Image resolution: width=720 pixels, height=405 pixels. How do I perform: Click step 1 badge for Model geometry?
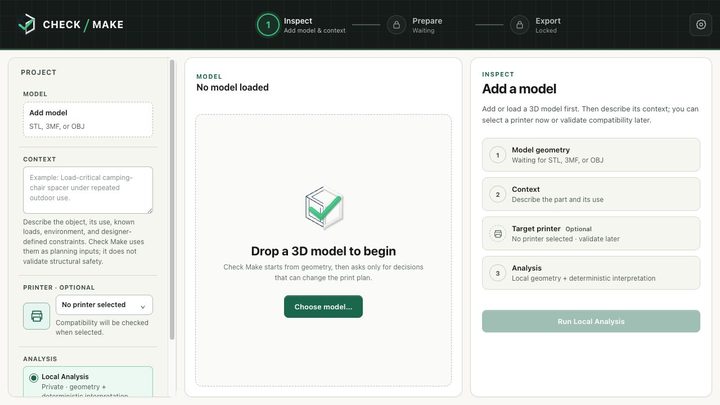[498, 155]
